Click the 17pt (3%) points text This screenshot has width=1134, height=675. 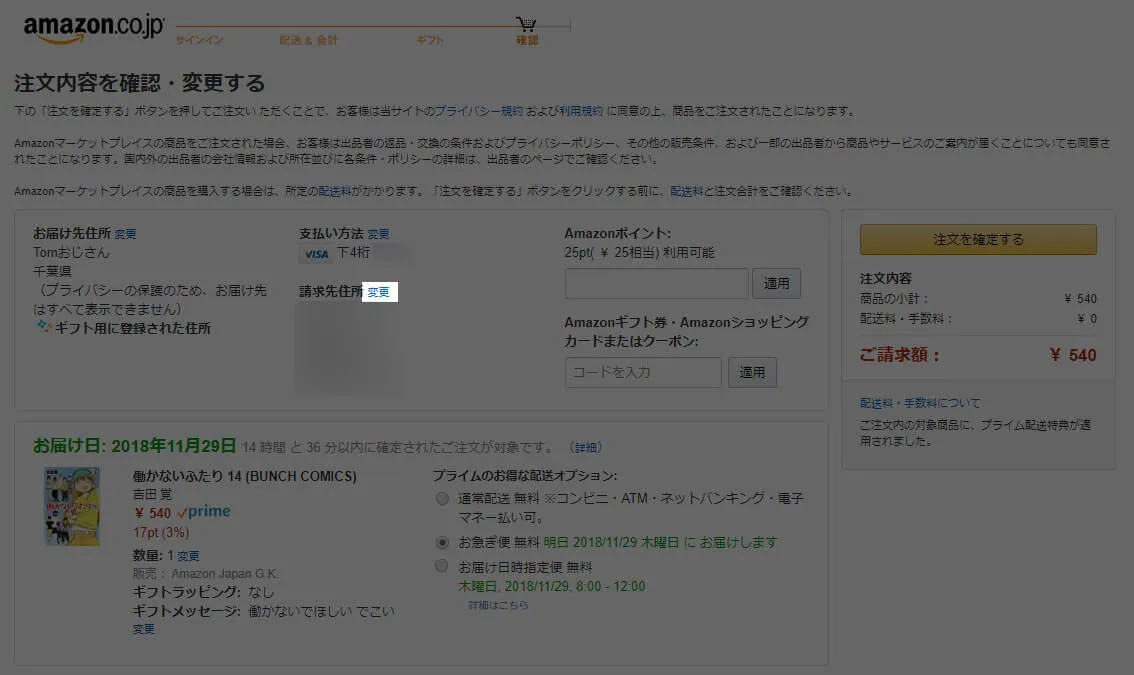(x=161, y=532)
